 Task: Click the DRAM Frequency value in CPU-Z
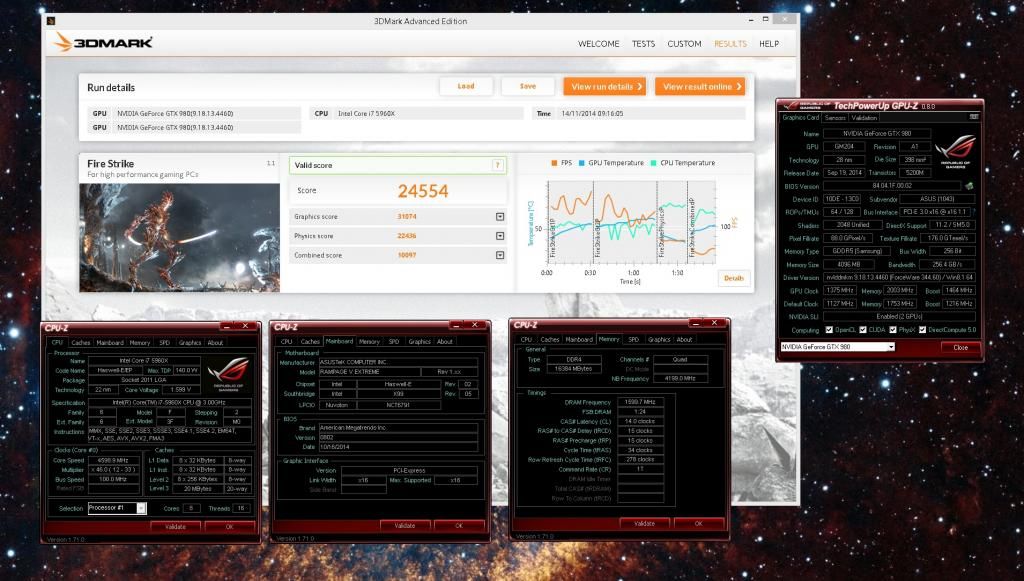point(640,402)
